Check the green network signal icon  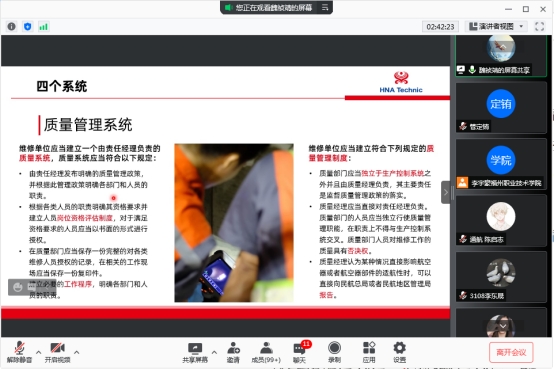coord(44,27)
